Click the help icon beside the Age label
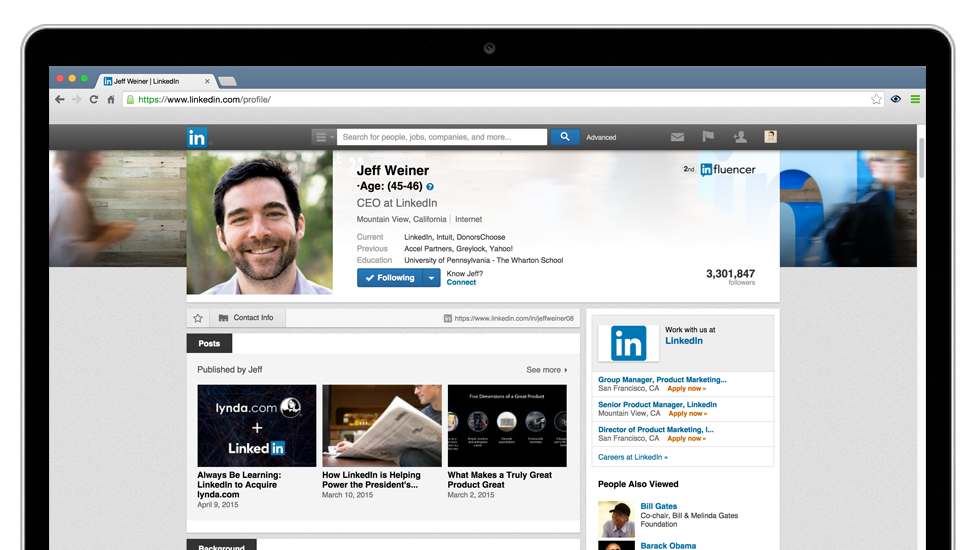The width and height of the screenshot is (976, 550). [430, 186]
